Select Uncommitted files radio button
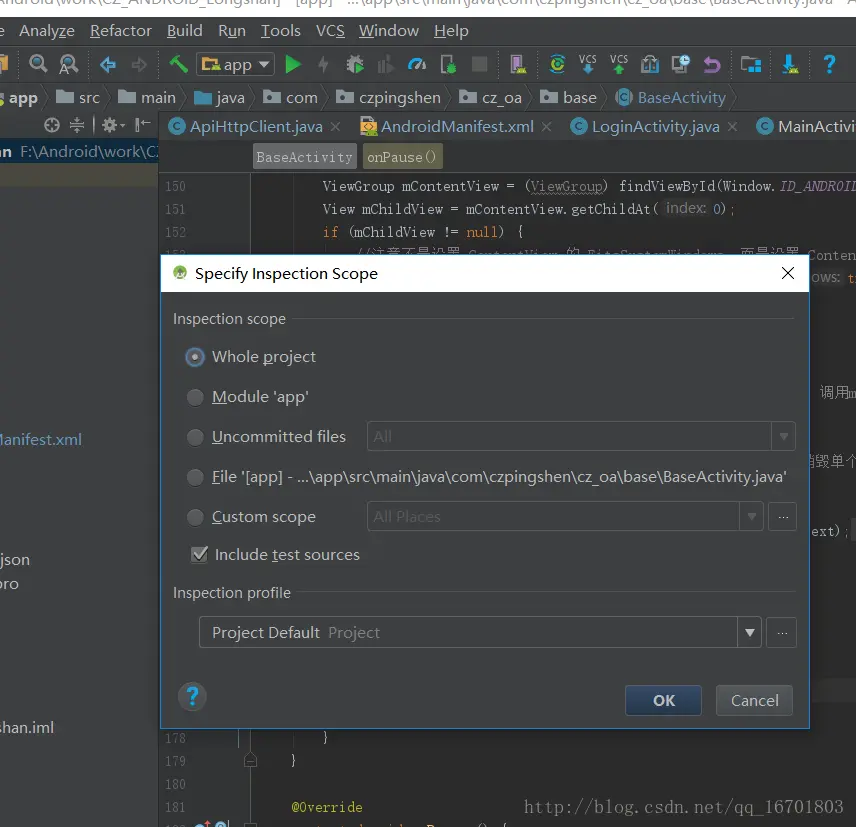The image size is (856, 827). (195, 437)
